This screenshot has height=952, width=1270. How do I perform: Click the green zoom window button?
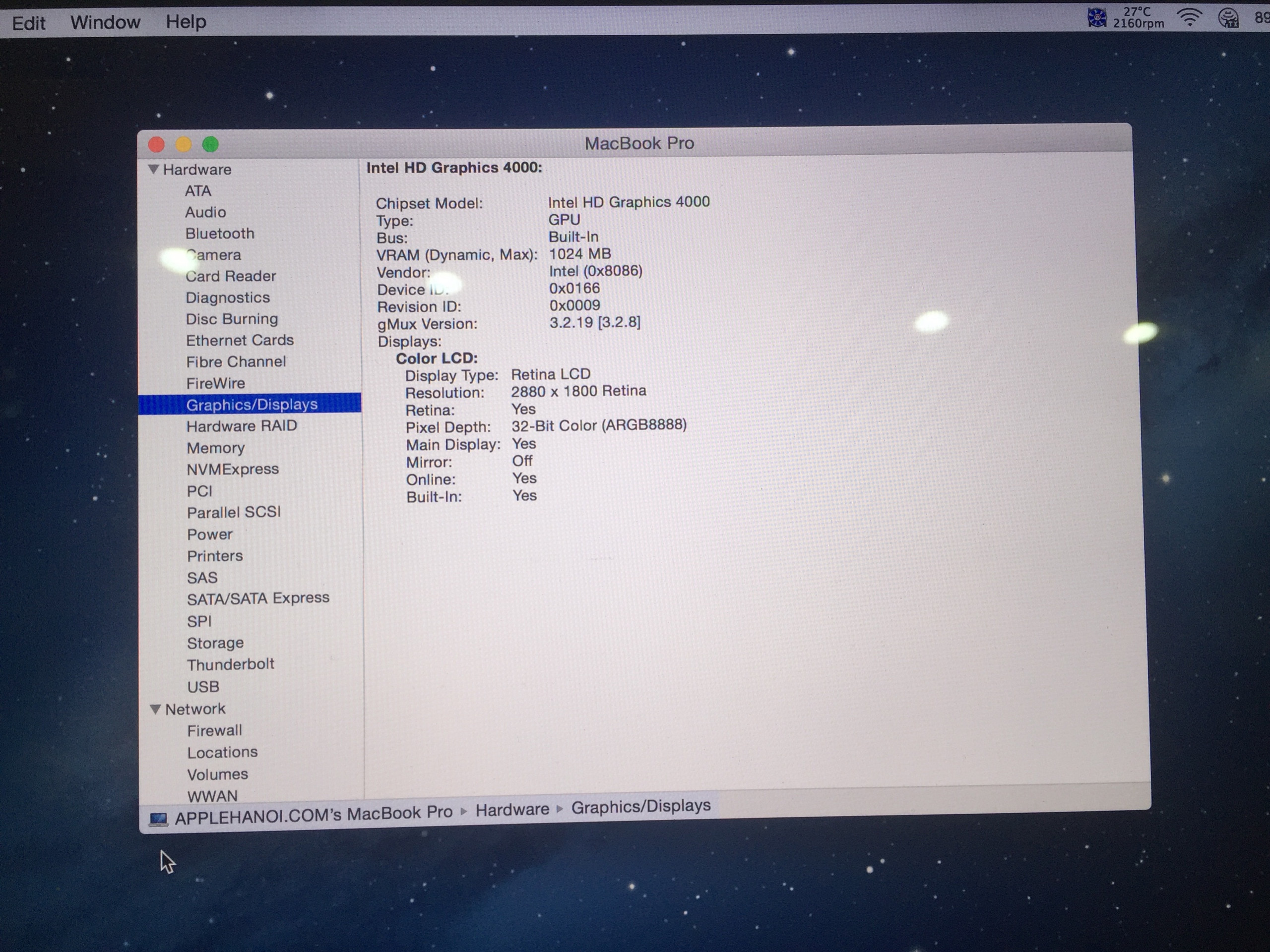point(210,145)
